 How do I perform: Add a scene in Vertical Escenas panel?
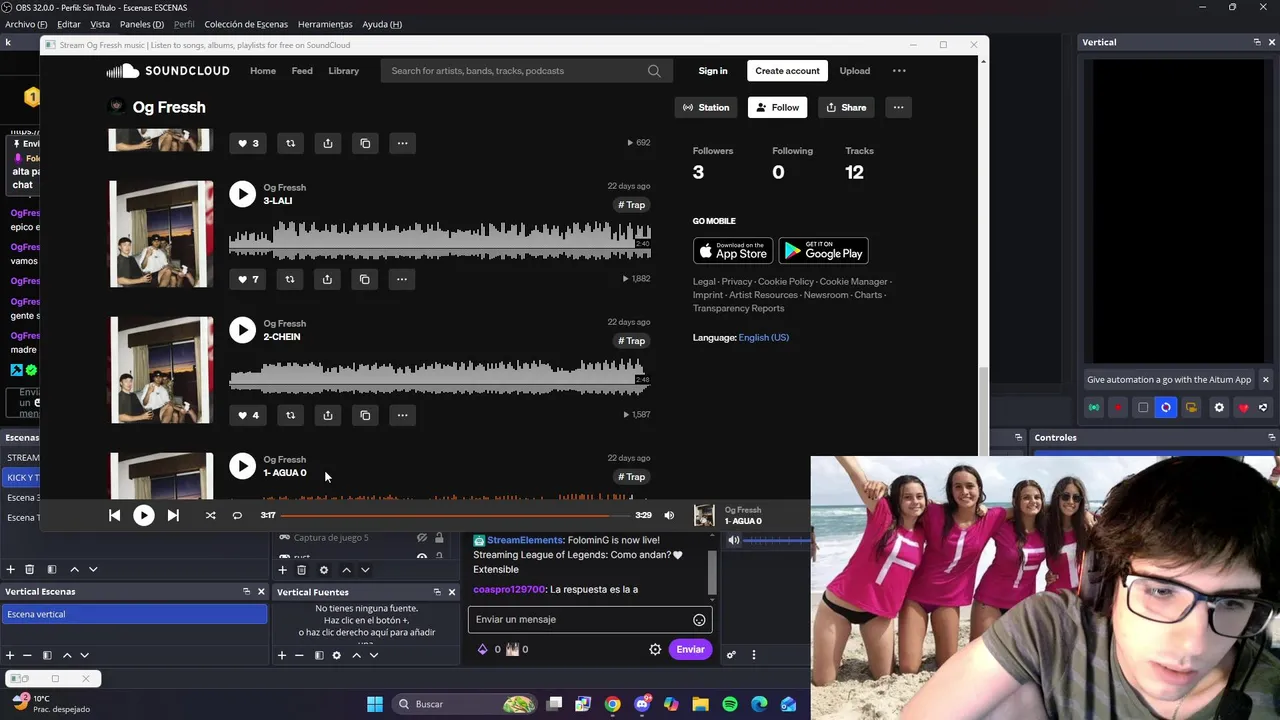click(x=10, y=655)
